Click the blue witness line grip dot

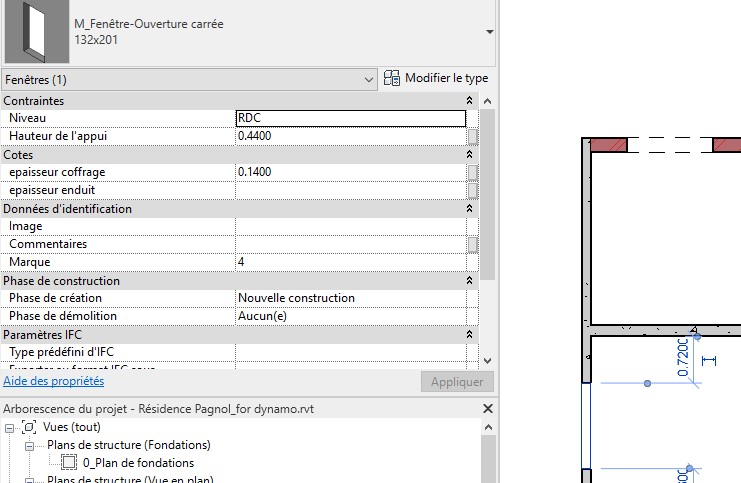647,383
